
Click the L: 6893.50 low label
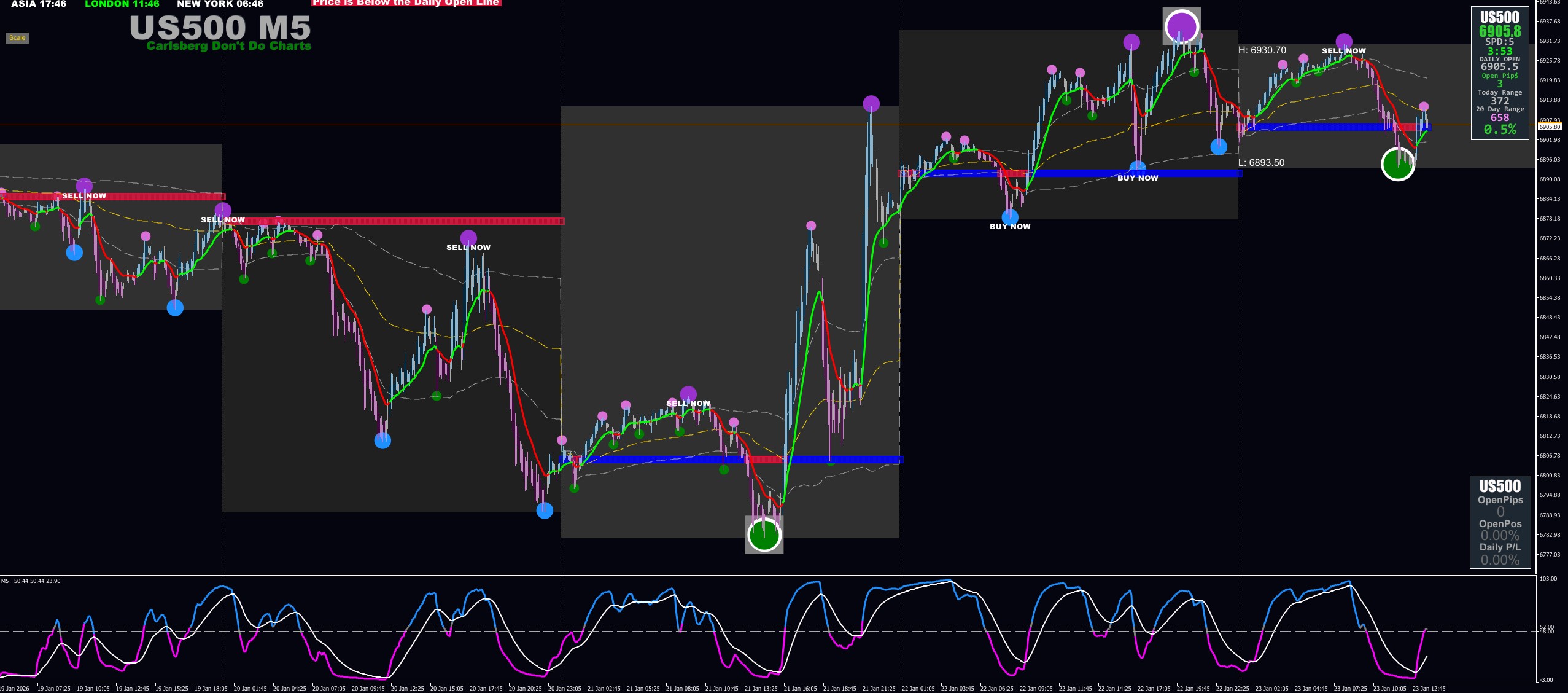click(1261, 163)
